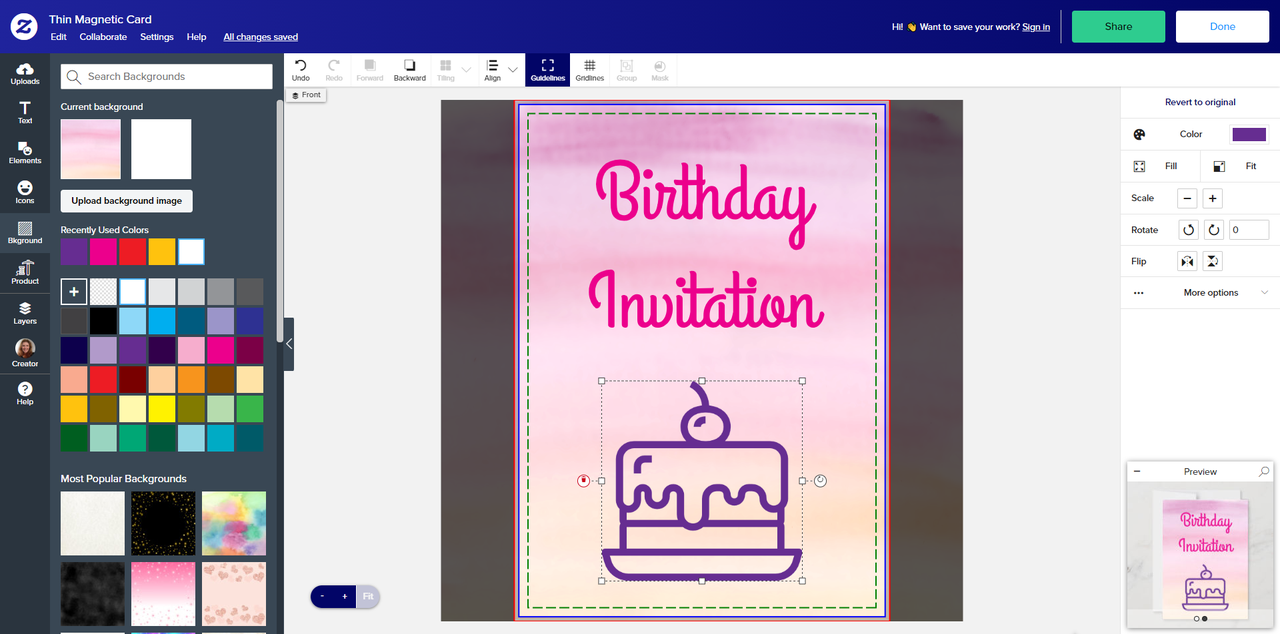1280x634 pixels.
Task: Rotate counterclockwise icon
Action: (x=1188, y=230)
